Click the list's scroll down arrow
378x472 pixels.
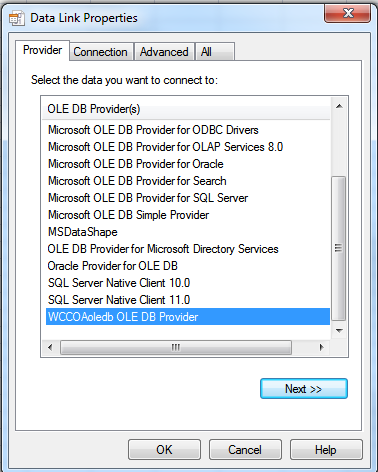pyautogui.click(x=339, y=331)
